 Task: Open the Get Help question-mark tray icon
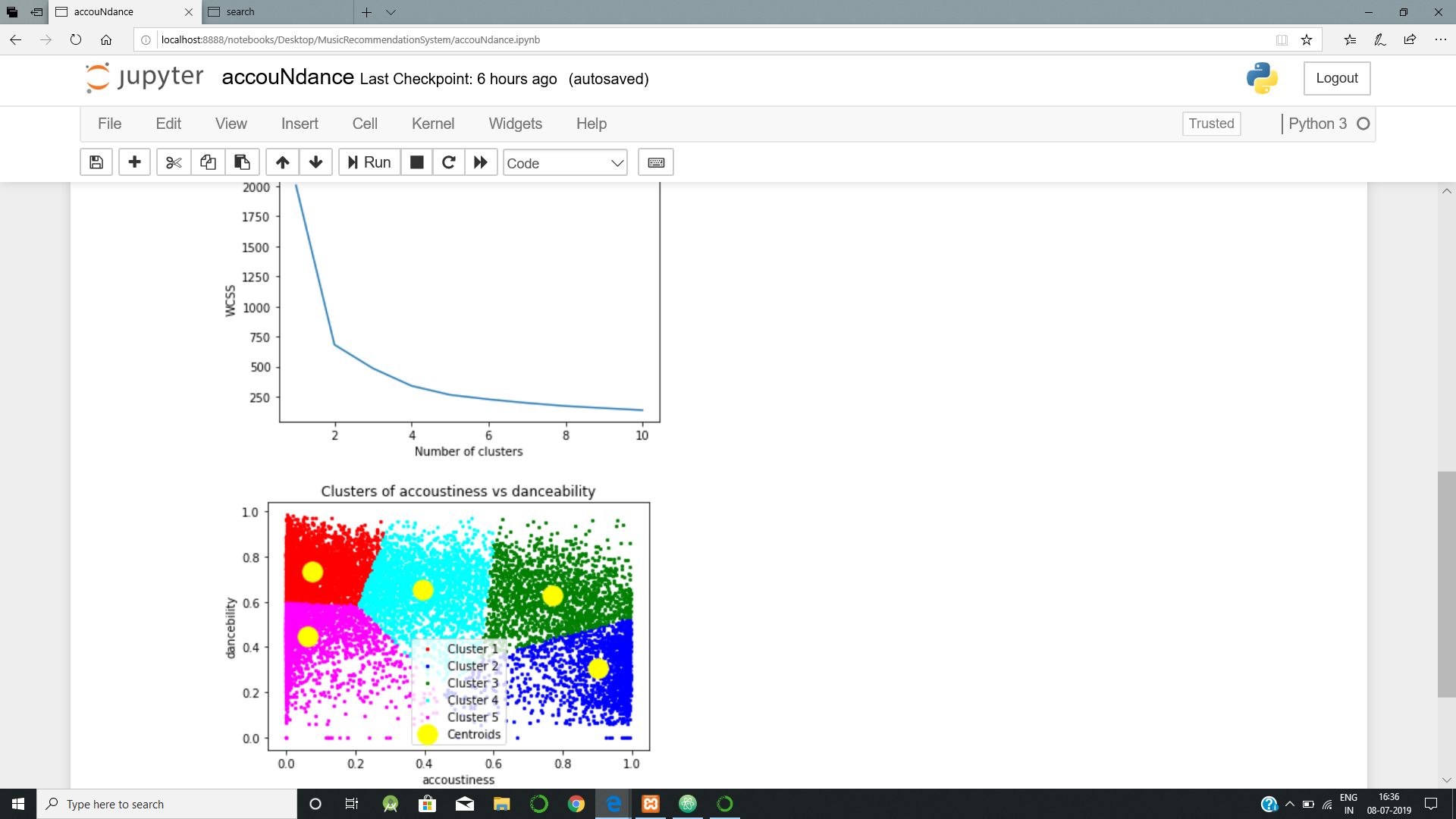(x=1269, y=804)
